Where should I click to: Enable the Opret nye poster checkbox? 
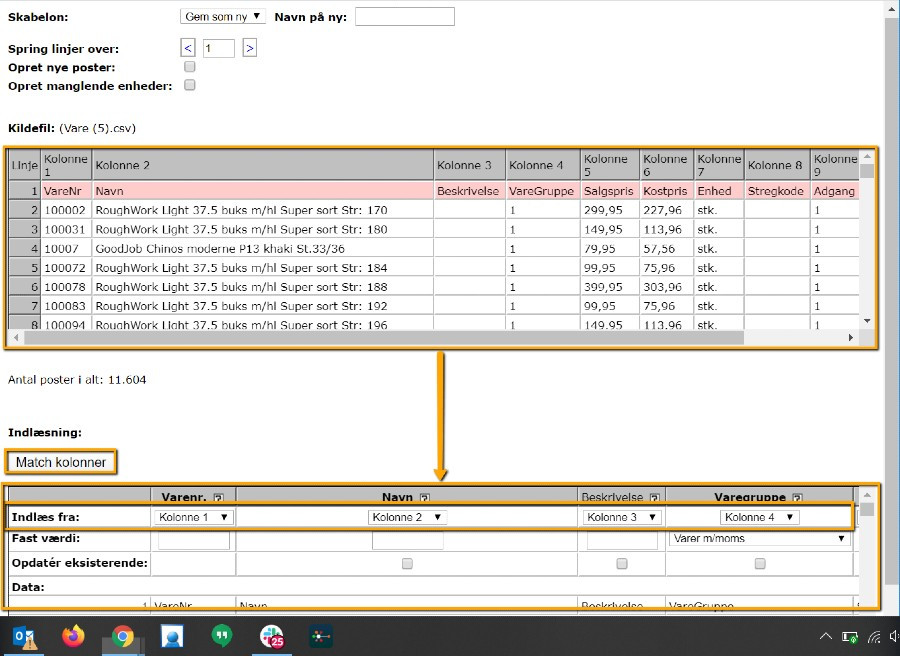pos(190,67)
